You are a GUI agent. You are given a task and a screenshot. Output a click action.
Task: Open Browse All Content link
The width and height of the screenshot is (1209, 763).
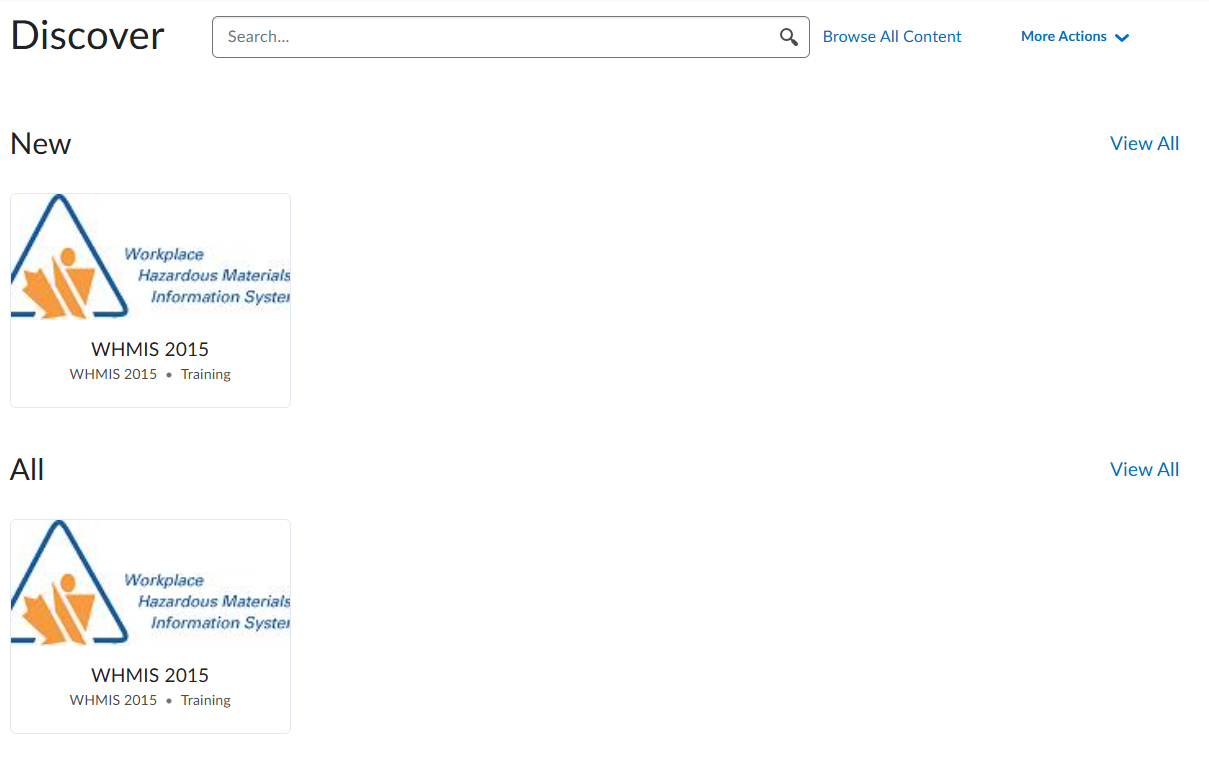click(x=892, y=36)
